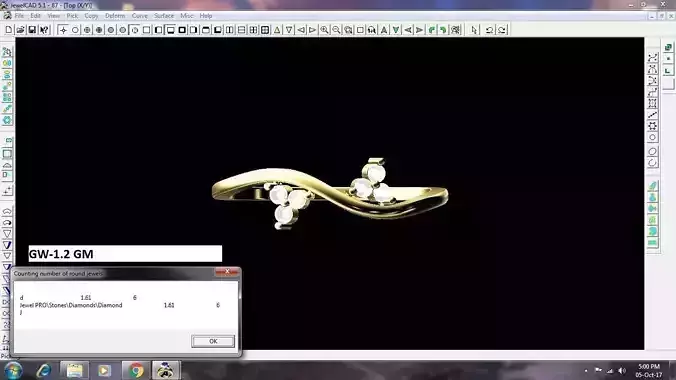676x380 pixels.
Task: Open Chrome from the taskbar
Action: pos(135,371)
